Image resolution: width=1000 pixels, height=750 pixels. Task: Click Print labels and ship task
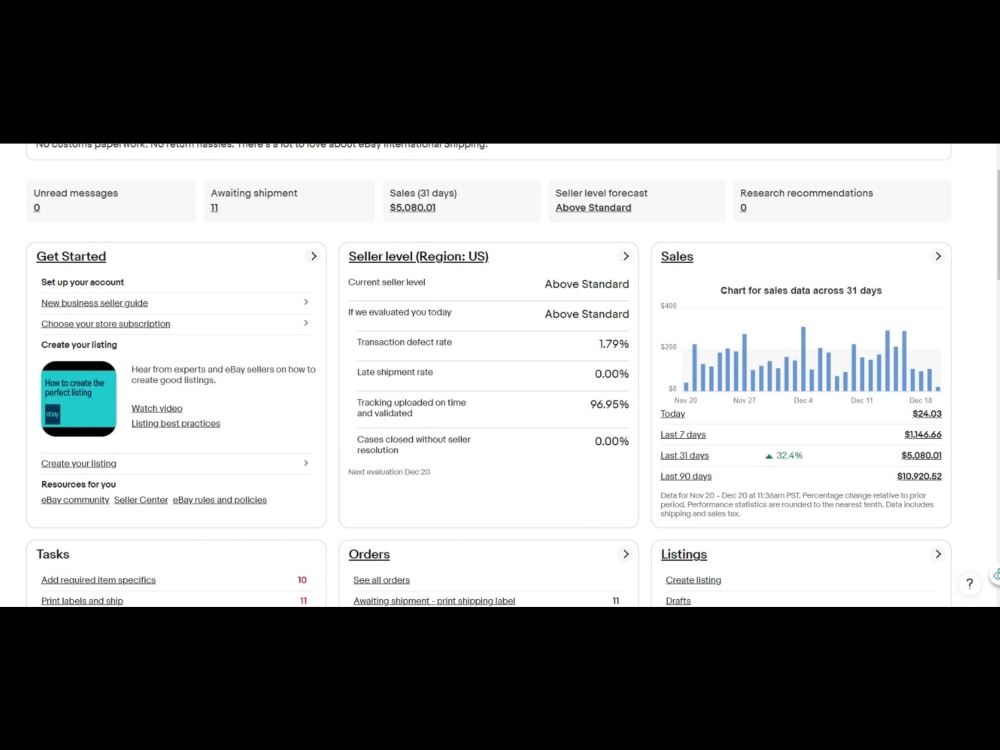point(82,601)
